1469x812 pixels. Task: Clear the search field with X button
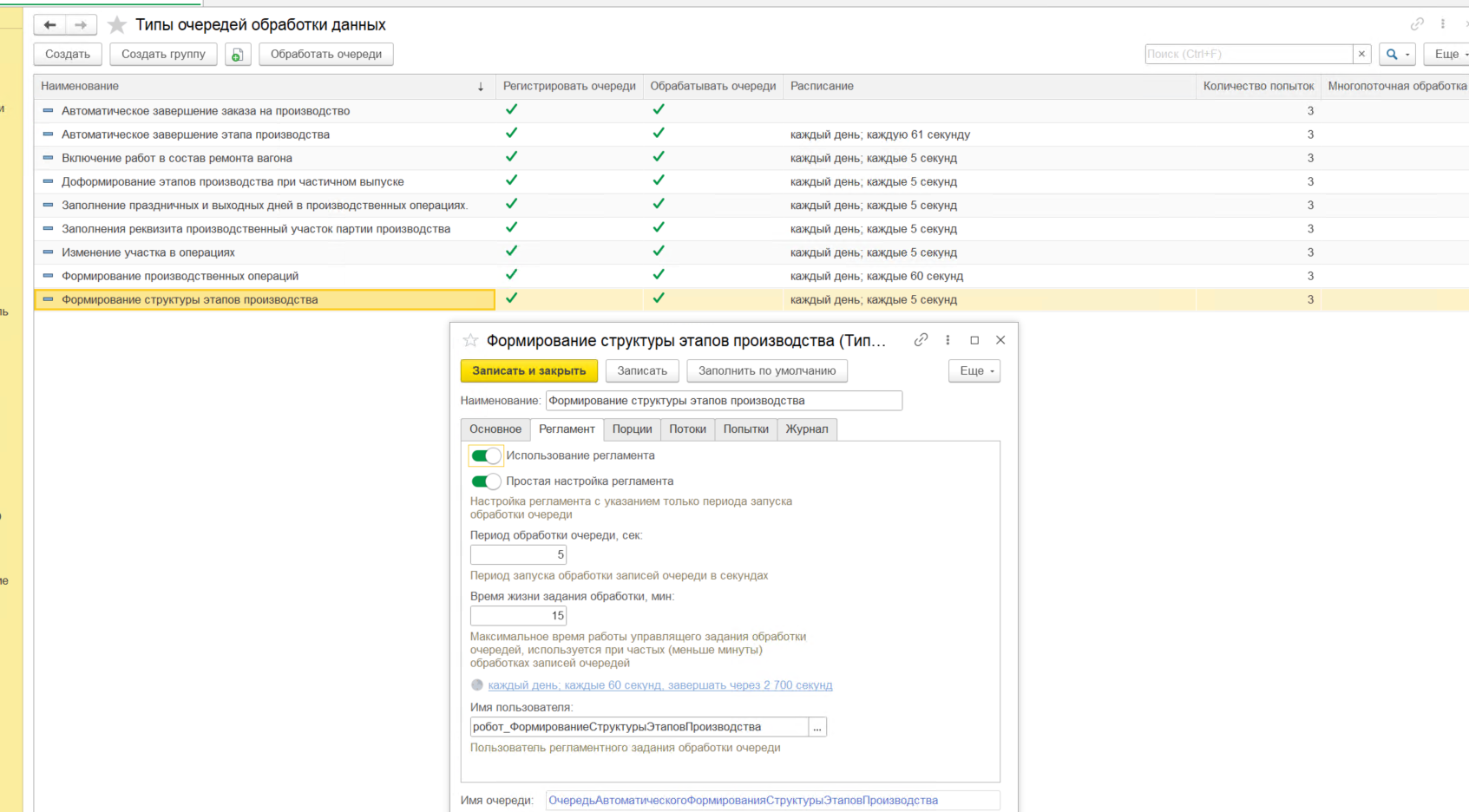coord(1361,54)
